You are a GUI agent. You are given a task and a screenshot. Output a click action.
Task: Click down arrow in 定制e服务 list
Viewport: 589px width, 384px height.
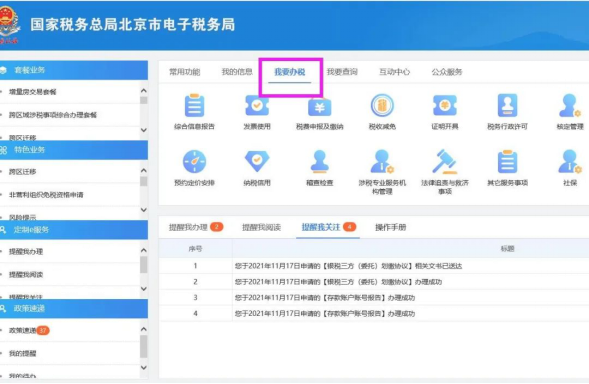(x=143, y=289)
